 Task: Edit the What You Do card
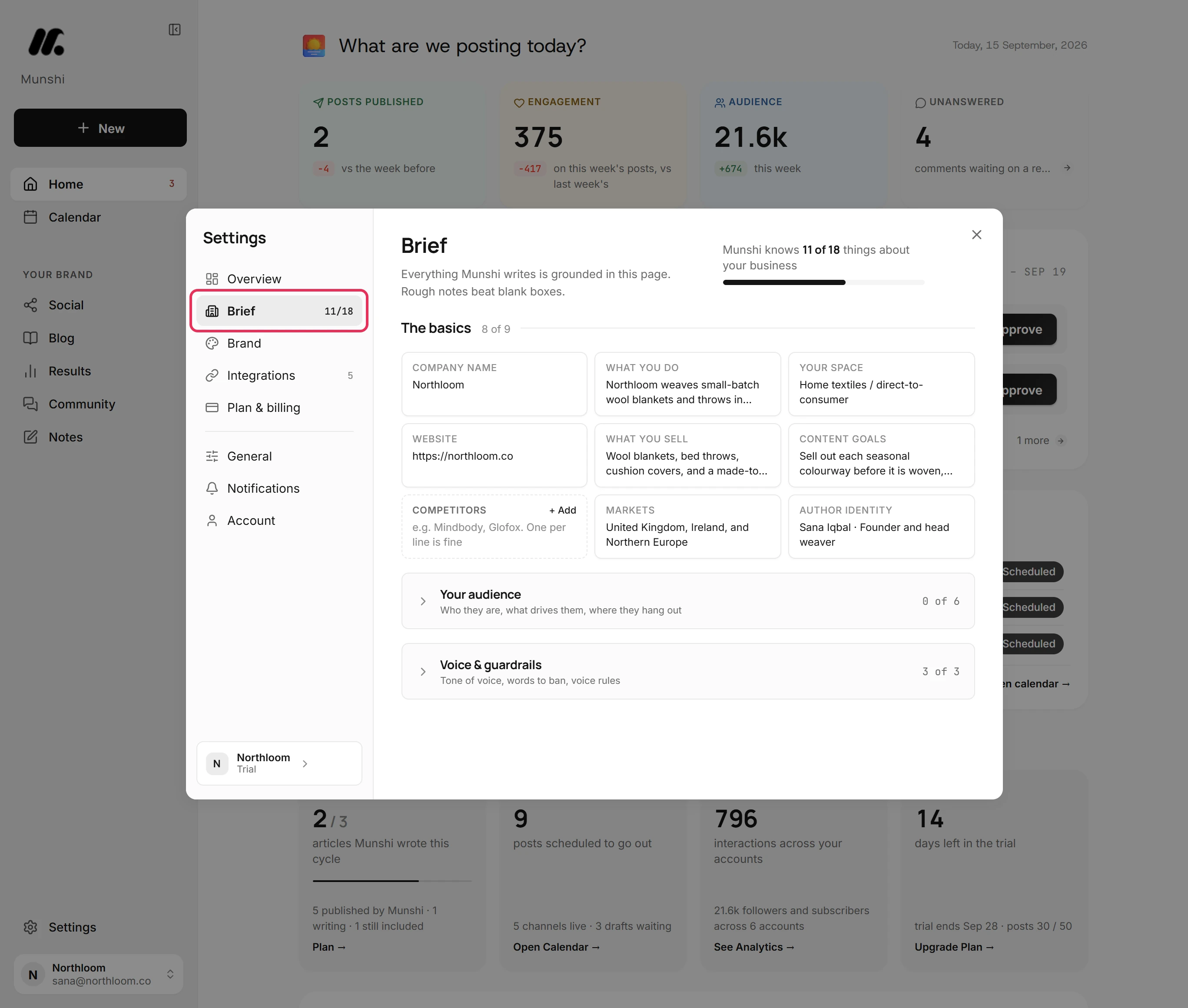[x=687, y=384]
